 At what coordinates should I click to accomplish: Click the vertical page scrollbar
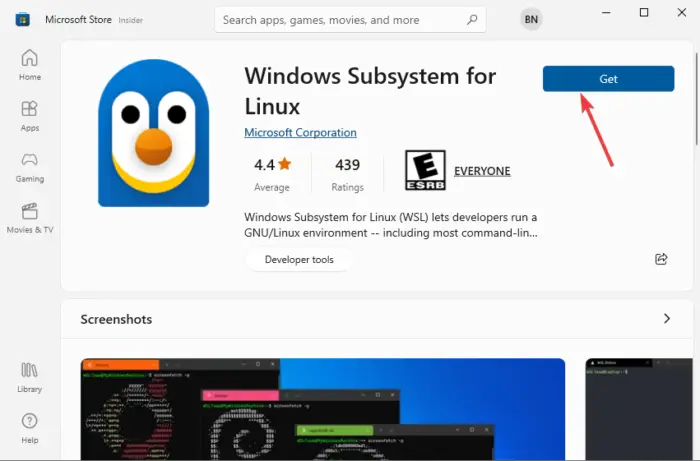696,98
